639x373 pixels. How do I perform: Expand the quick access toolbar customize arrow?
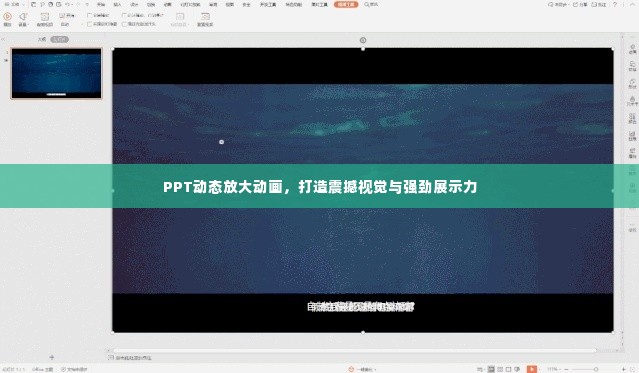point(87,4)
